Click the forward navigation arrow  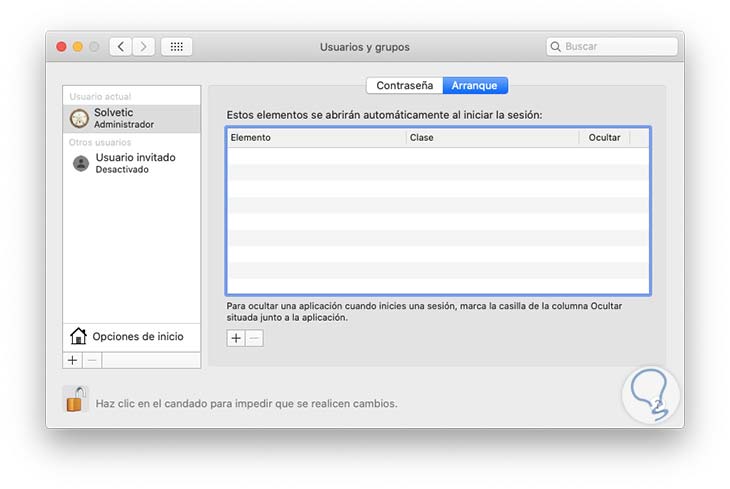point(143,47)
